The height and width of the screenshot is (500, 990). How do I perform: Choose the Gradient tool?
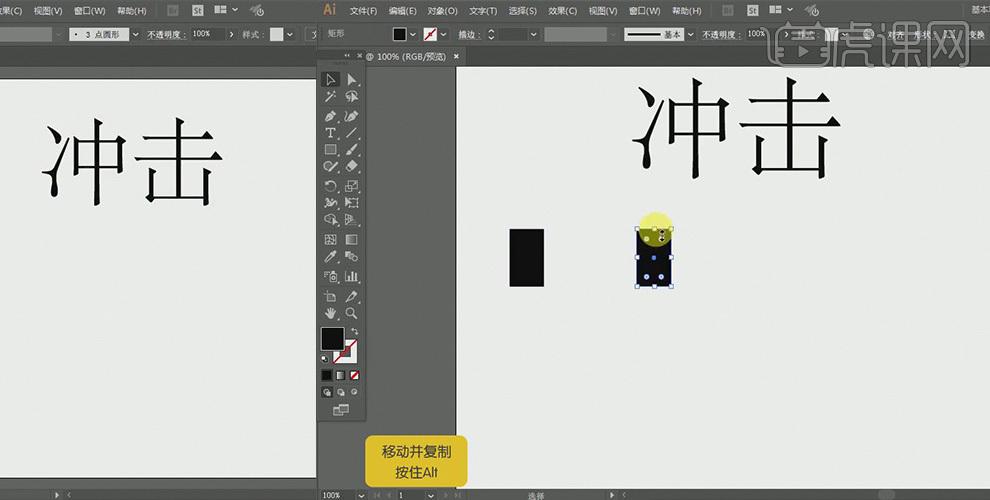352,239
